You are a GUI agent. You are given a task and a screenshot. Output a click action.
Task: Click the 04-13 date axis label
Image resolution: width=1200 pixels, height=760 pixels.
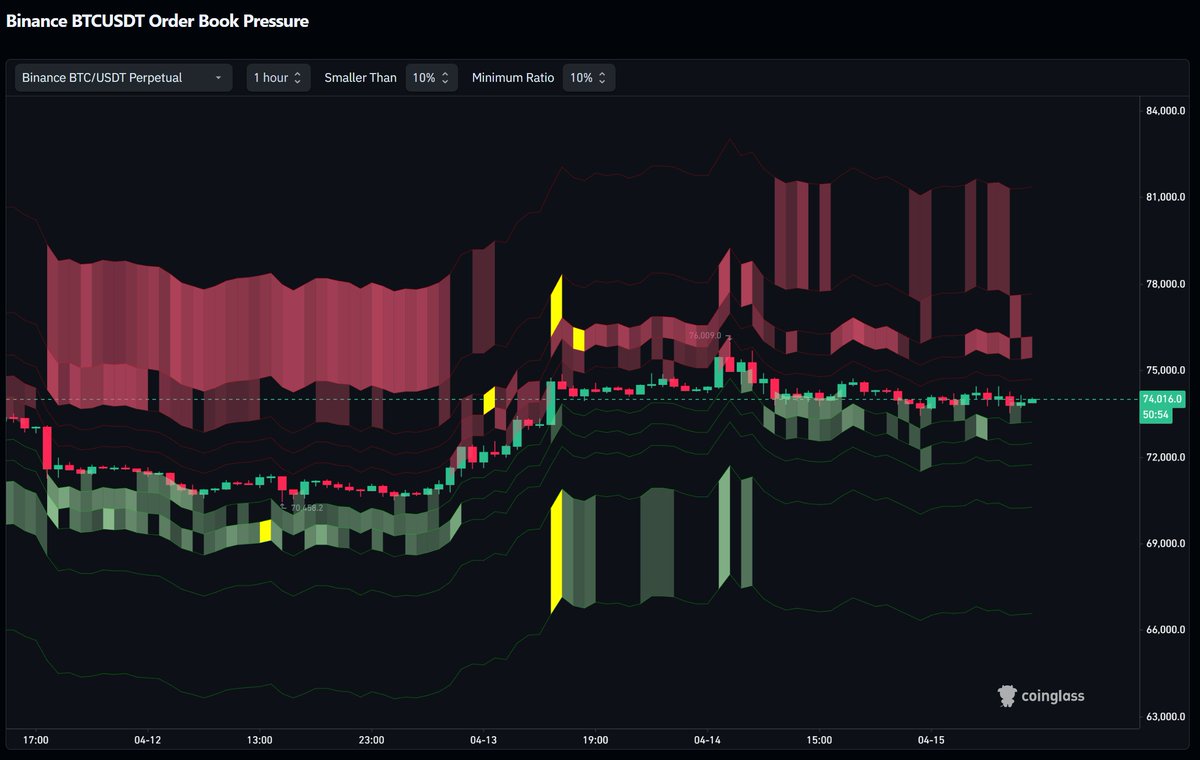point(483,741)
